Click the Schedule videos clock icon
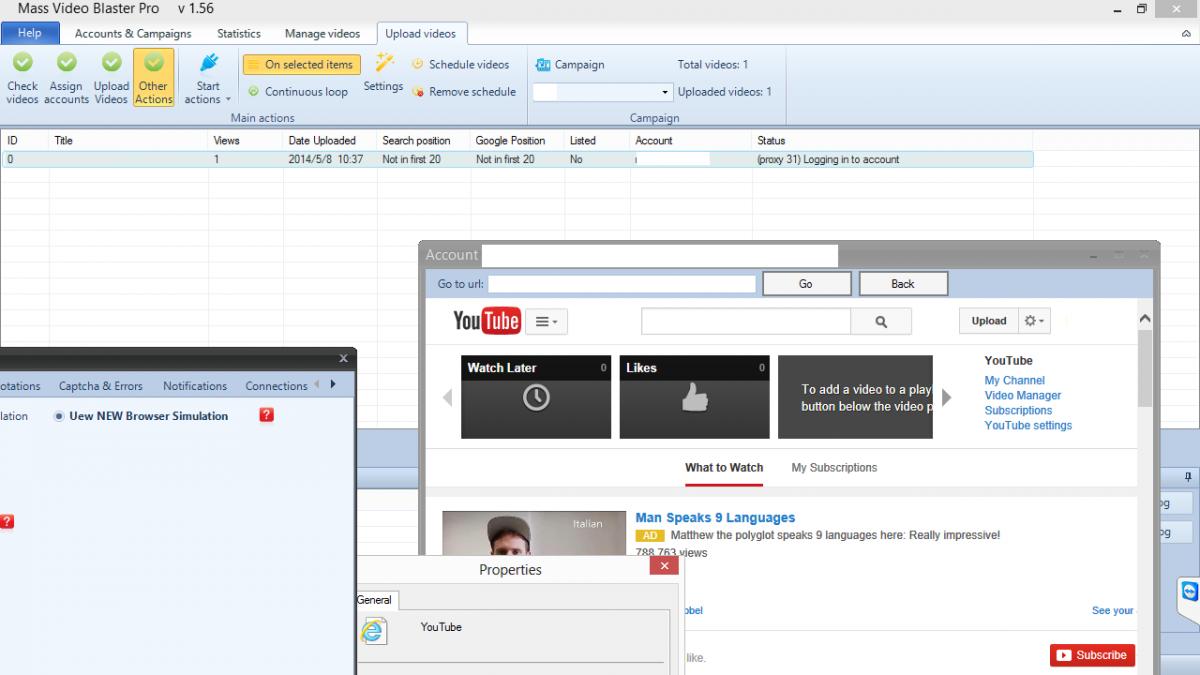Image resolution: width=1200 pixels, height=675 pixels. click(417, 64)
